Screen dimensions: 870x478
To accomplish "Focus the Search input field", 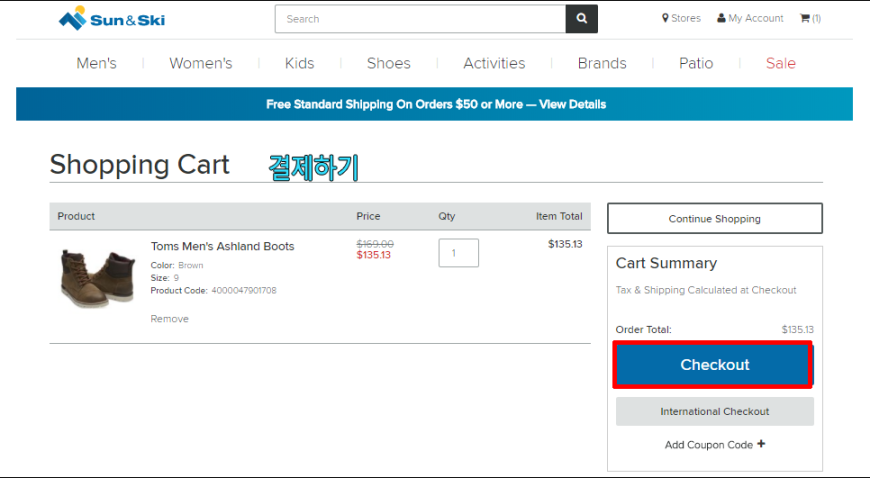I will (x=421, y=19).
